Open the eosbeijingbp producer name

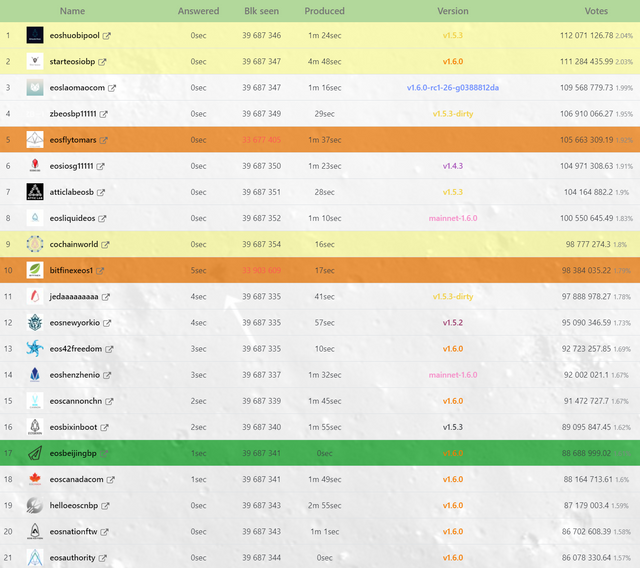(73, 453)
